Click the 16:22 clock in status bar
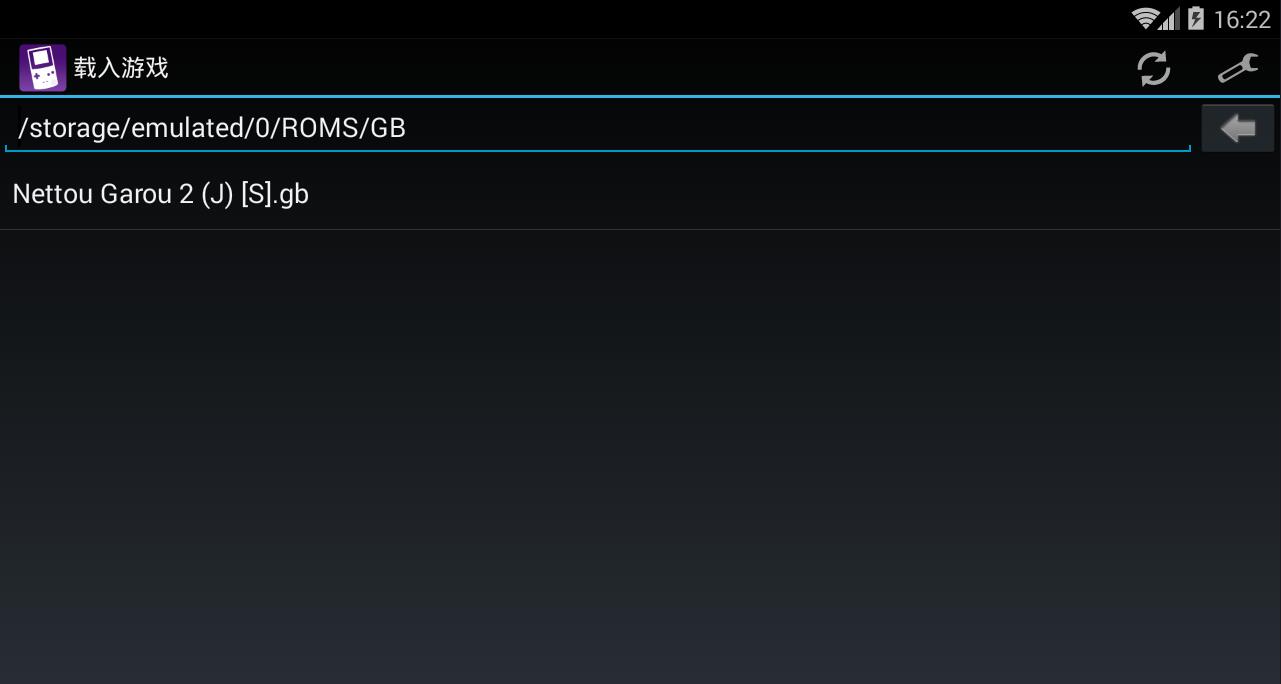This screenshot has height=684, width=1281. click(1241, 19)
